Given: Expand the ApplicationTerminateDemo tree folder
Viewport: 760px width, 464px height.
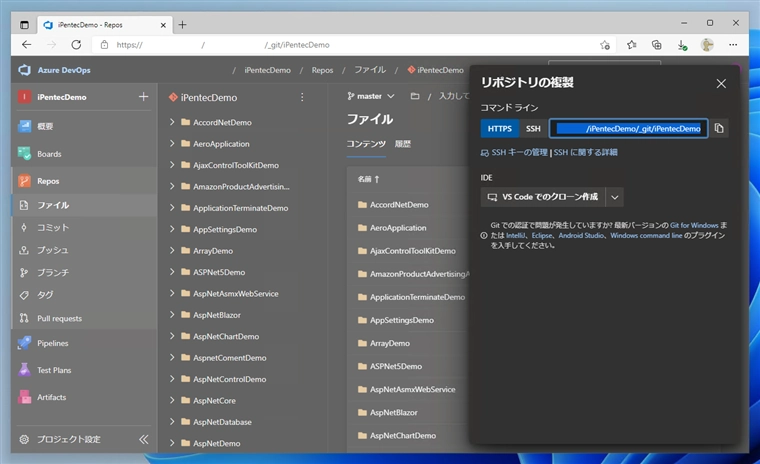Looking at the screenshot, I should (x=172, y=208).
